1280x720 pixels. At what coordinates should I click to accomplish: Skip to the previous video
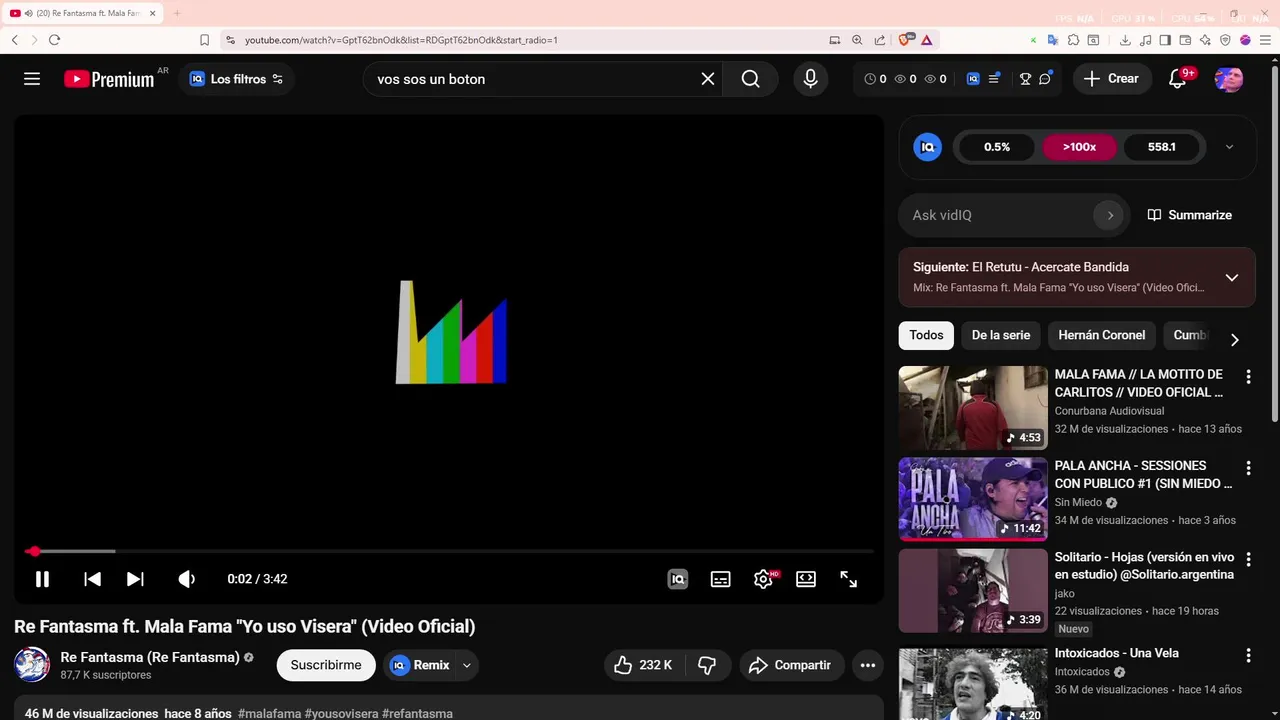click(x=92, y=579)
